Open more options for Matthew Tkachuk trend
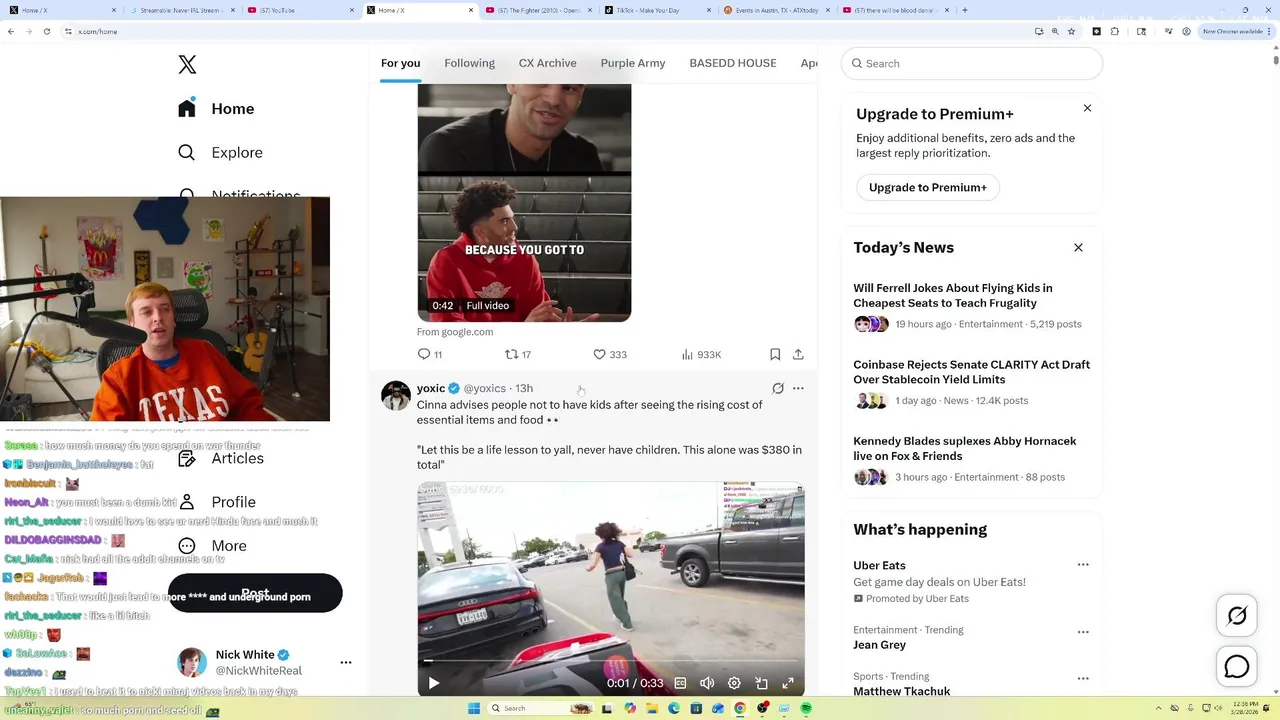The image size is (1280, 720). coord(1082,678)
